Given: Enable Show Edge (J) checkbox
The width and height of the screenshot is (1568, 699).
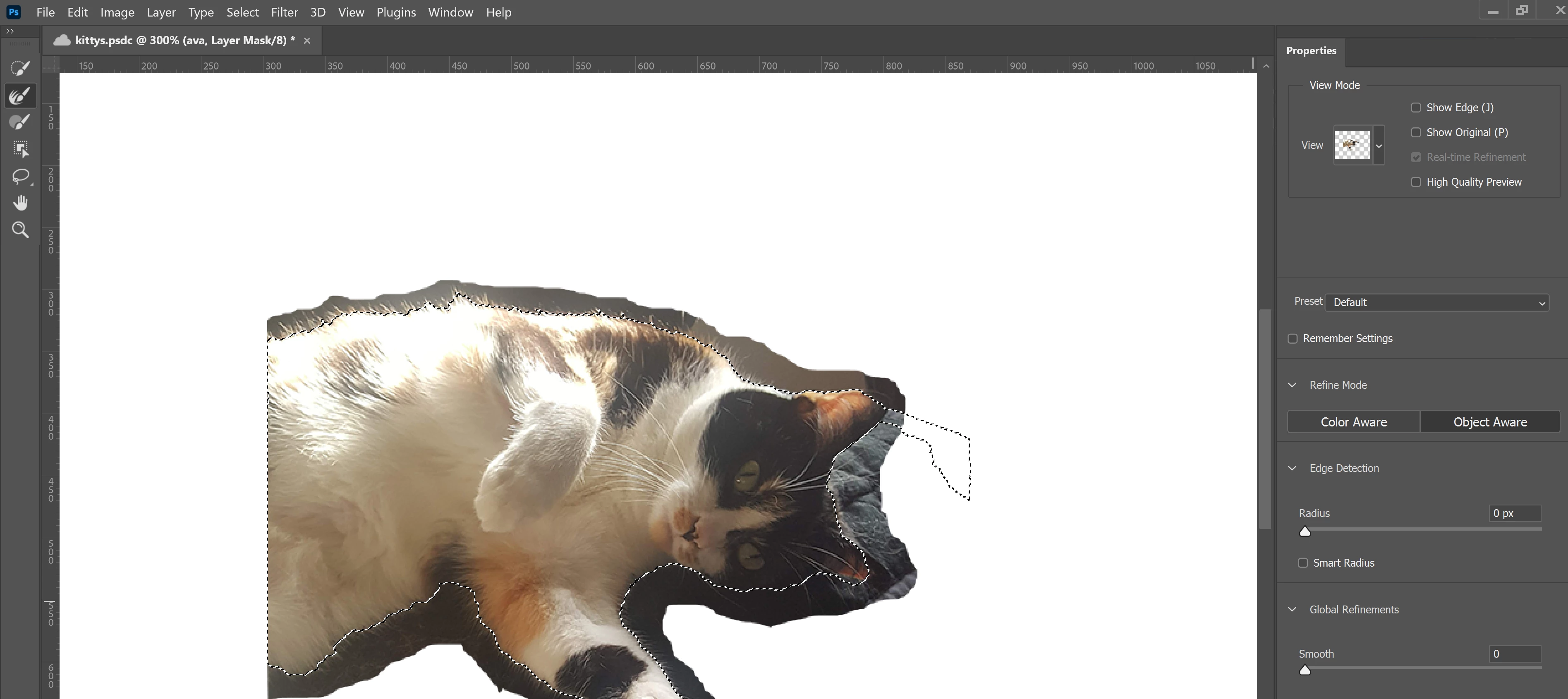Looking at the screenshot, I should coord(1416,108).
